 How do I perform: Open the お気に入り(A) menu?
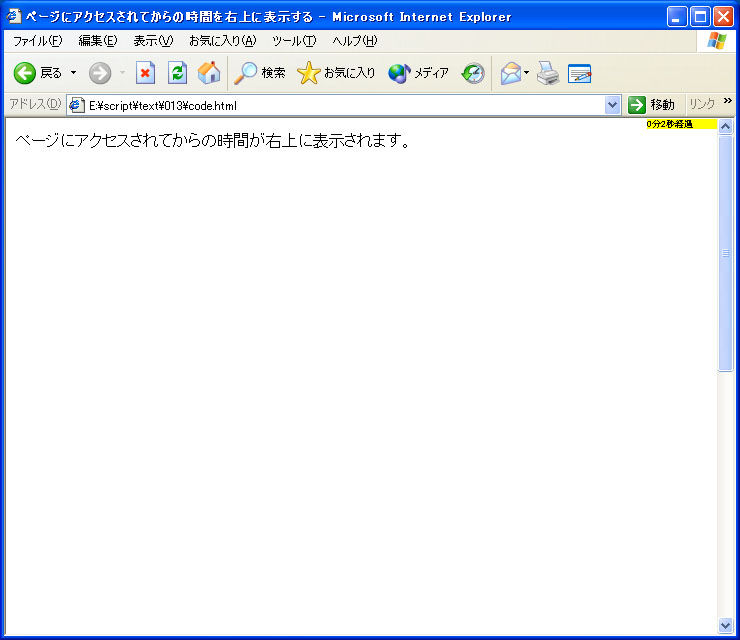click(x=222, y=41)
